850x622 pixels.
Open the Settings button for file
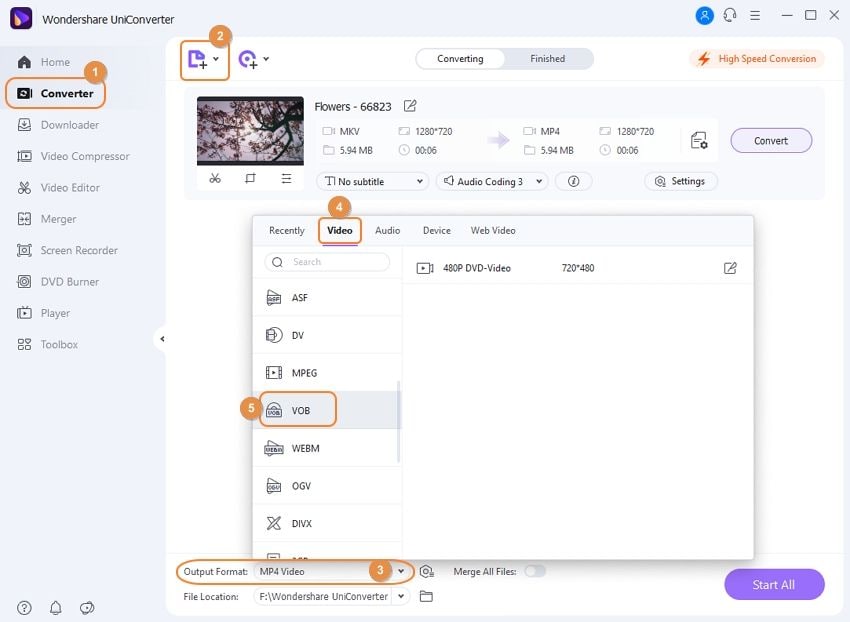(x=680, y=181)
